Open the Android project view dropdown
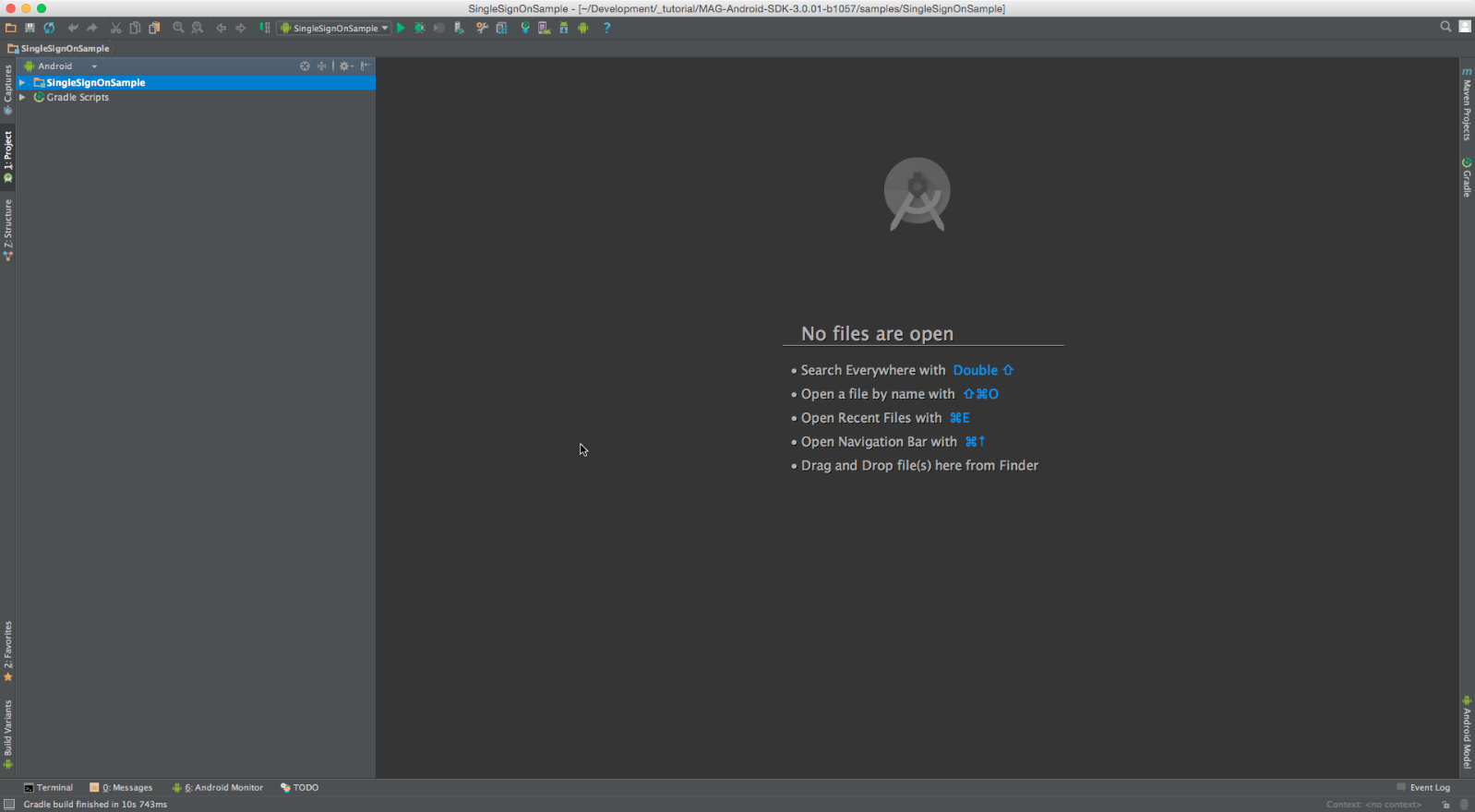1475x812 pixels. click(x=60, y=66)
